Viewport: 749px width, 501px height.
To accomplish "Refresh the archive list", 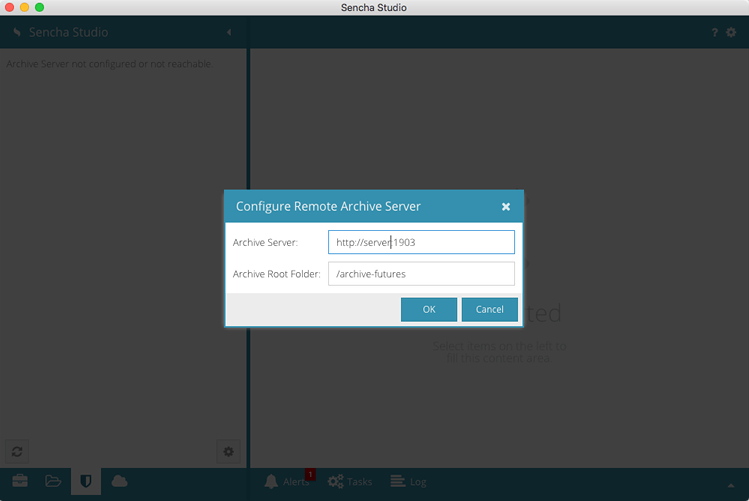I will [17, 451].
